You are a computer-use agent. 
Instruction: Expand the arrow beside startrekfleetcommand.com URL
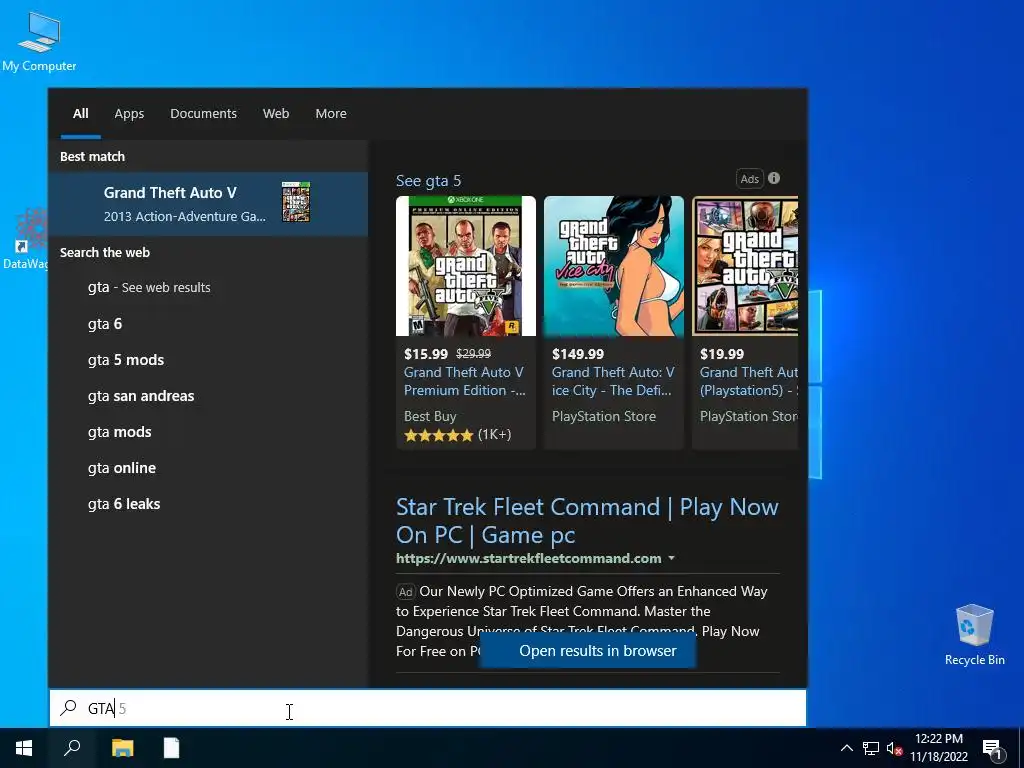click(671, 558)
